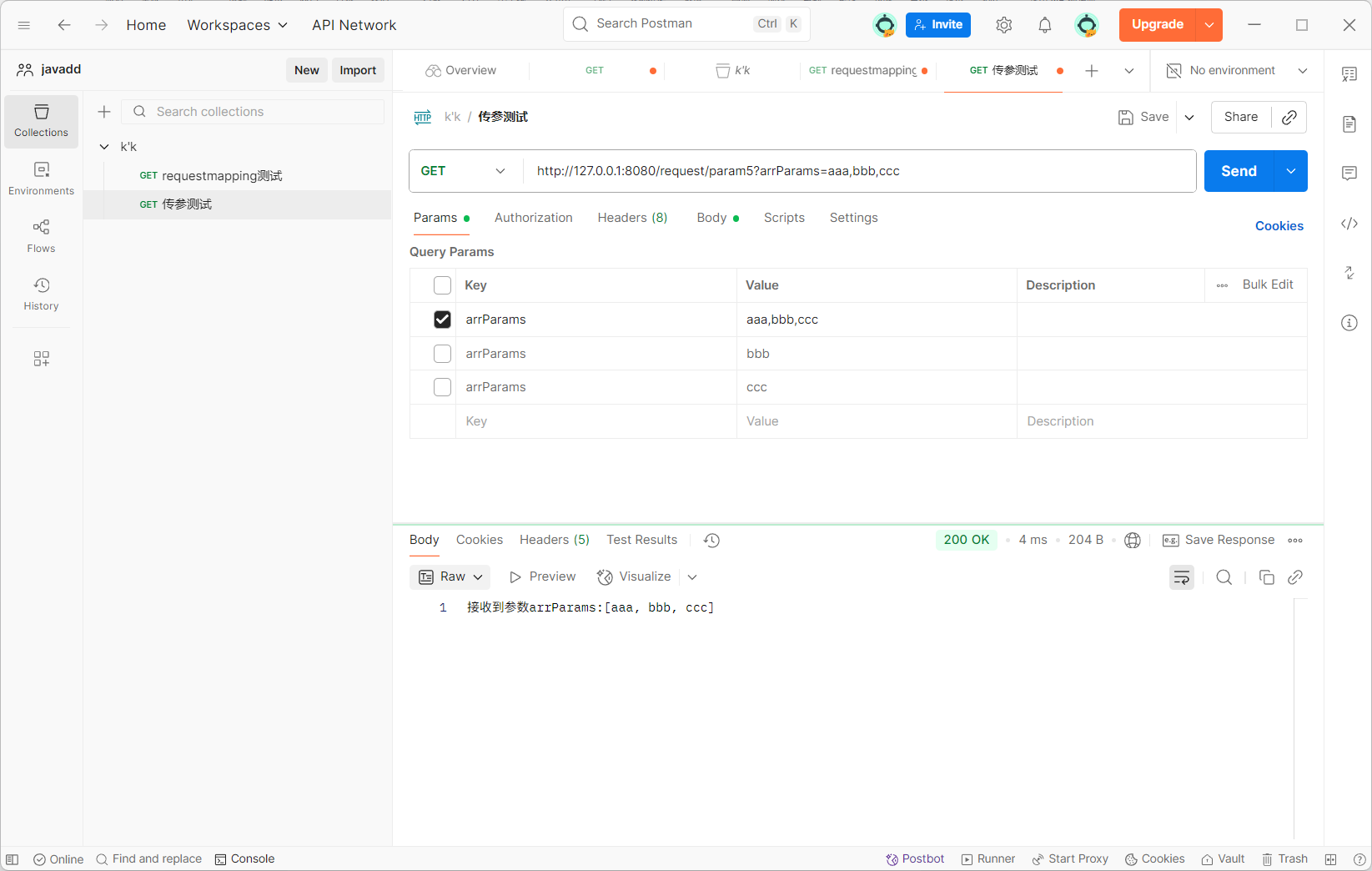Open Trash in the status bar
The width and height of the screenshot is (1372, 871).
tap(1284, 859)
